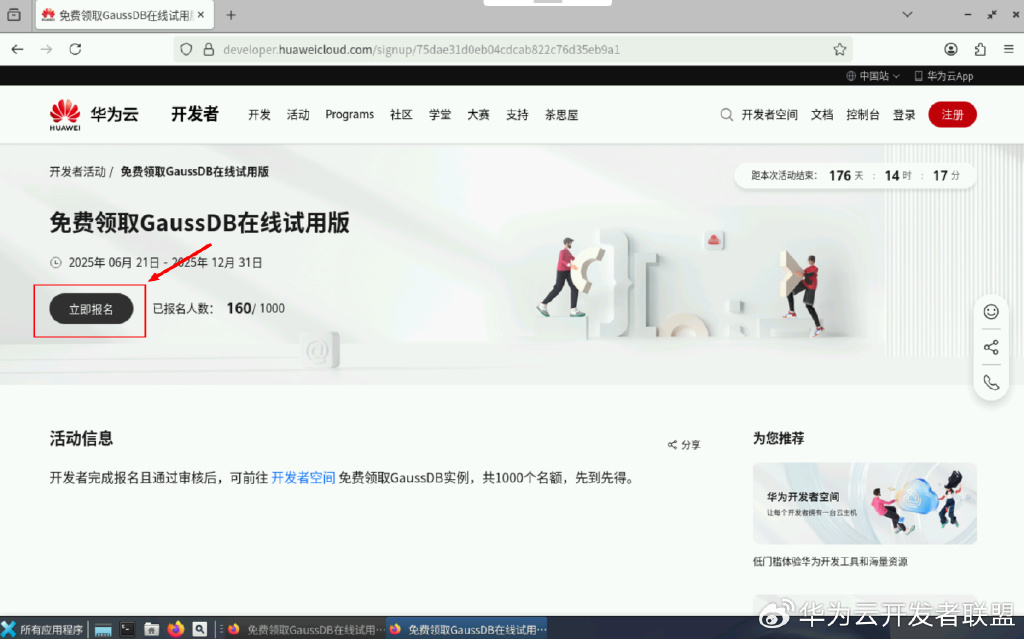Open the site search magnifier
This screenshot has width=1024, height=639.
point(726,115)
